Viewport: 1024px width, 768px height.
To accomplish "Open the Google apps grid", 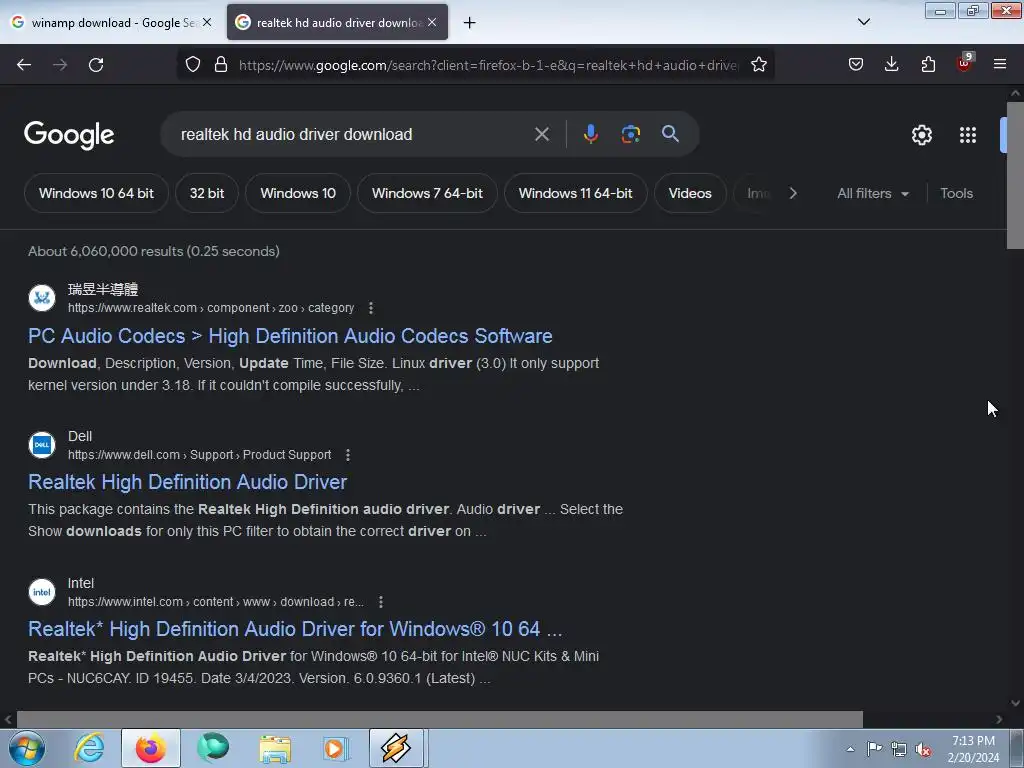I will coord(968,135).
